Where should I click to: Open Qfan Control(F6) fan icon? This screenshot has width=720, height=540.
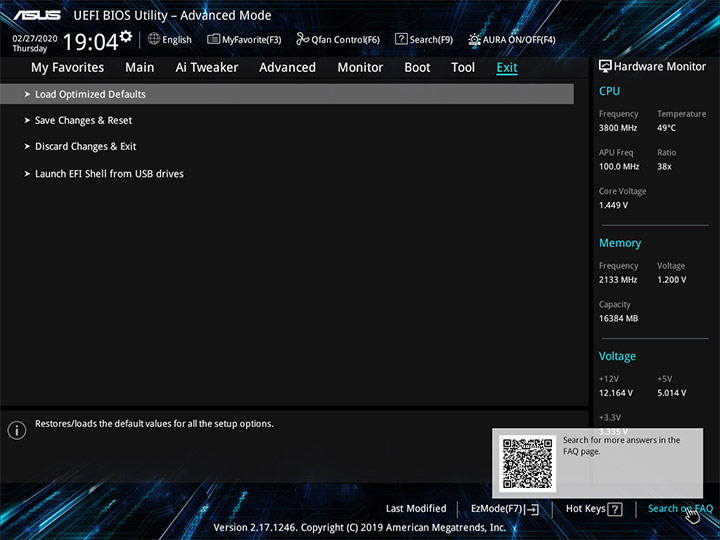coord(303,39)
